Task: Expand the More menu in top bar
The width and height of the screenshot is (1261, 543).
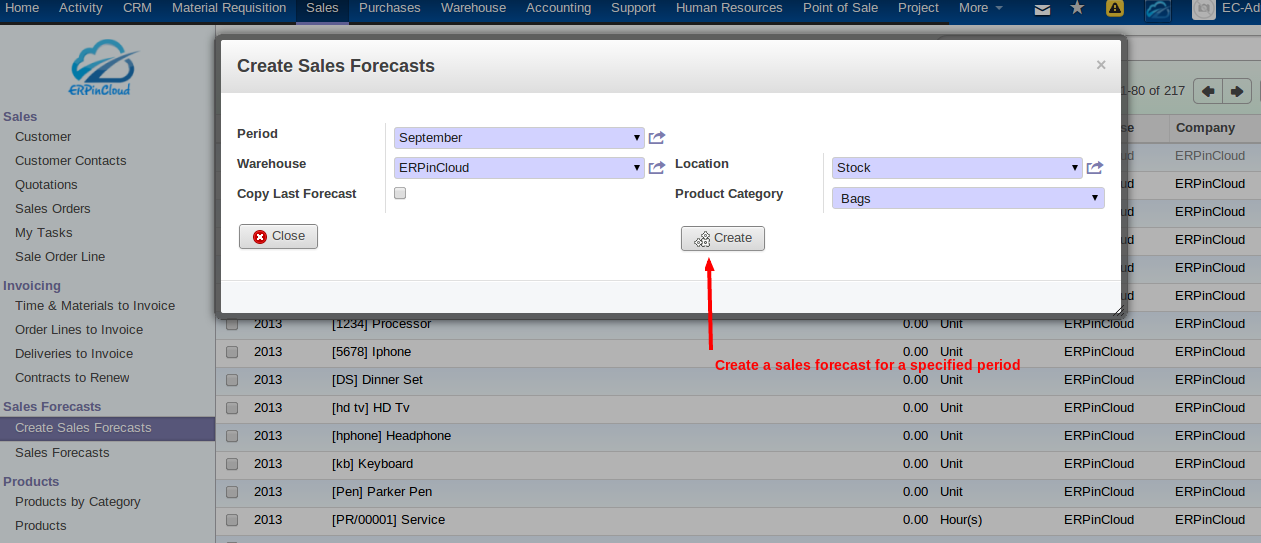Action: coord(980,8)
